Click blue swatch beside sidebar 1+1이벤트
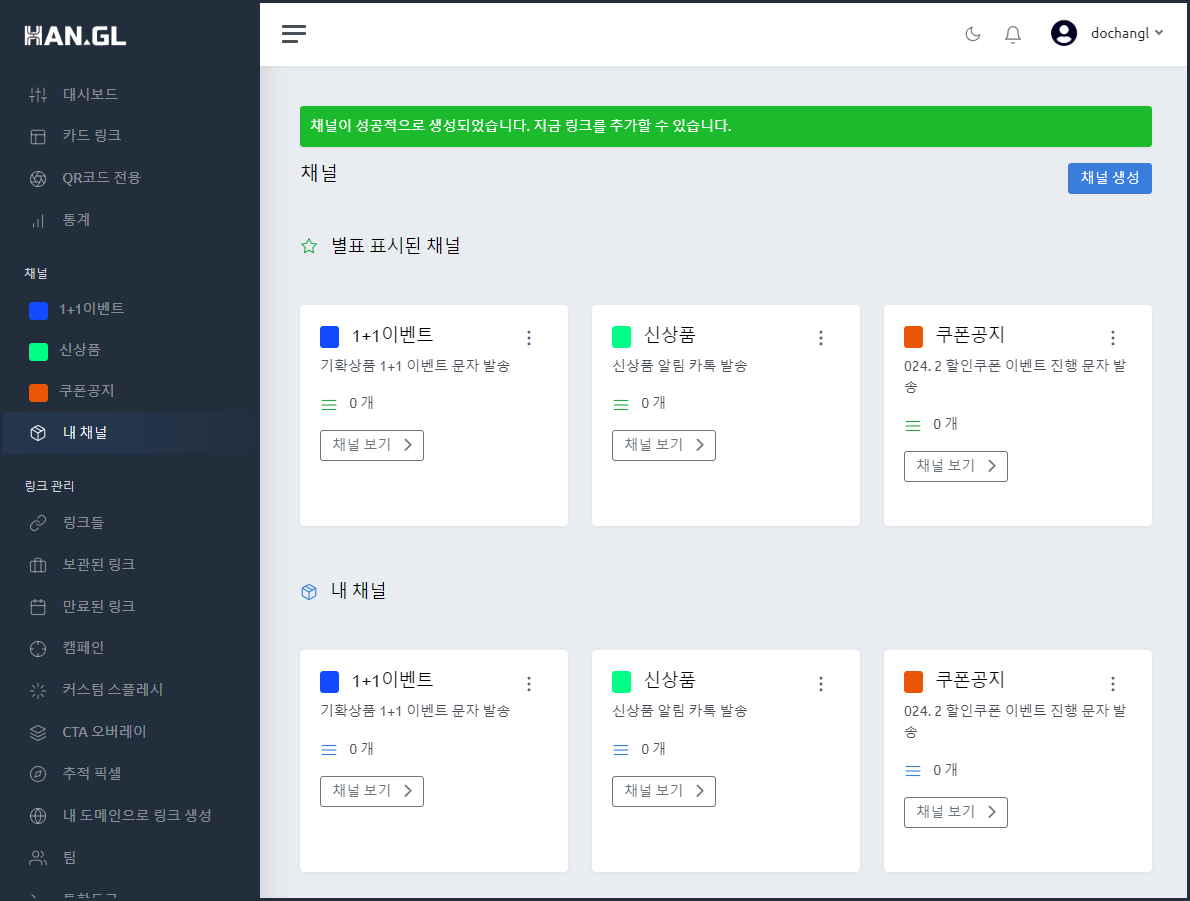 click(x=38, y=310)
